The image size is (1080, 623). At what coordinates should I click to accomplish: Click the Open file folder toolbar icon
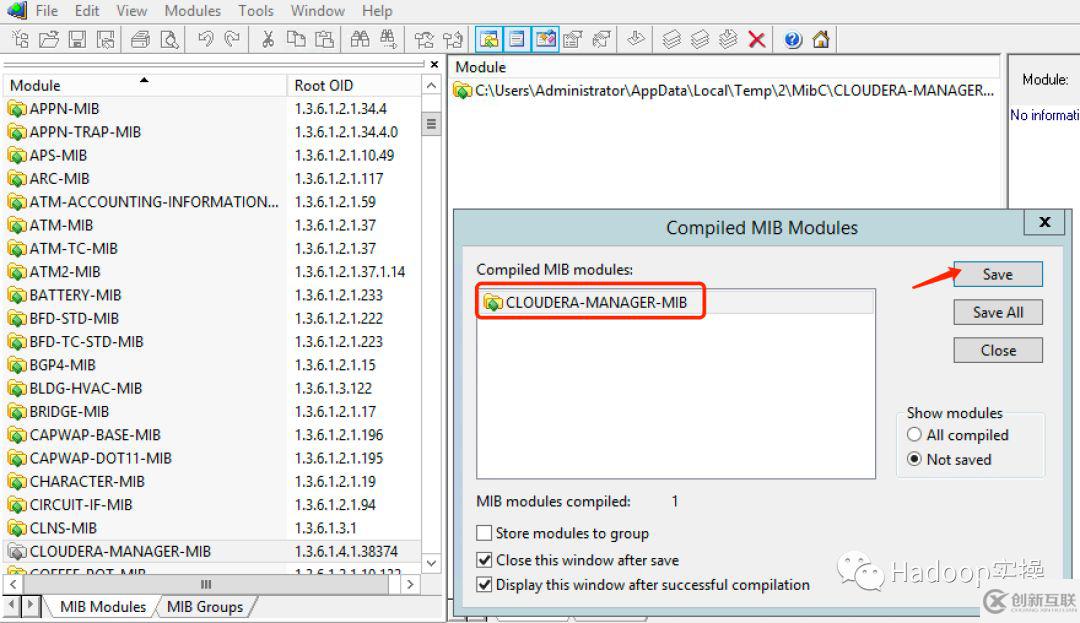(48, 40)
